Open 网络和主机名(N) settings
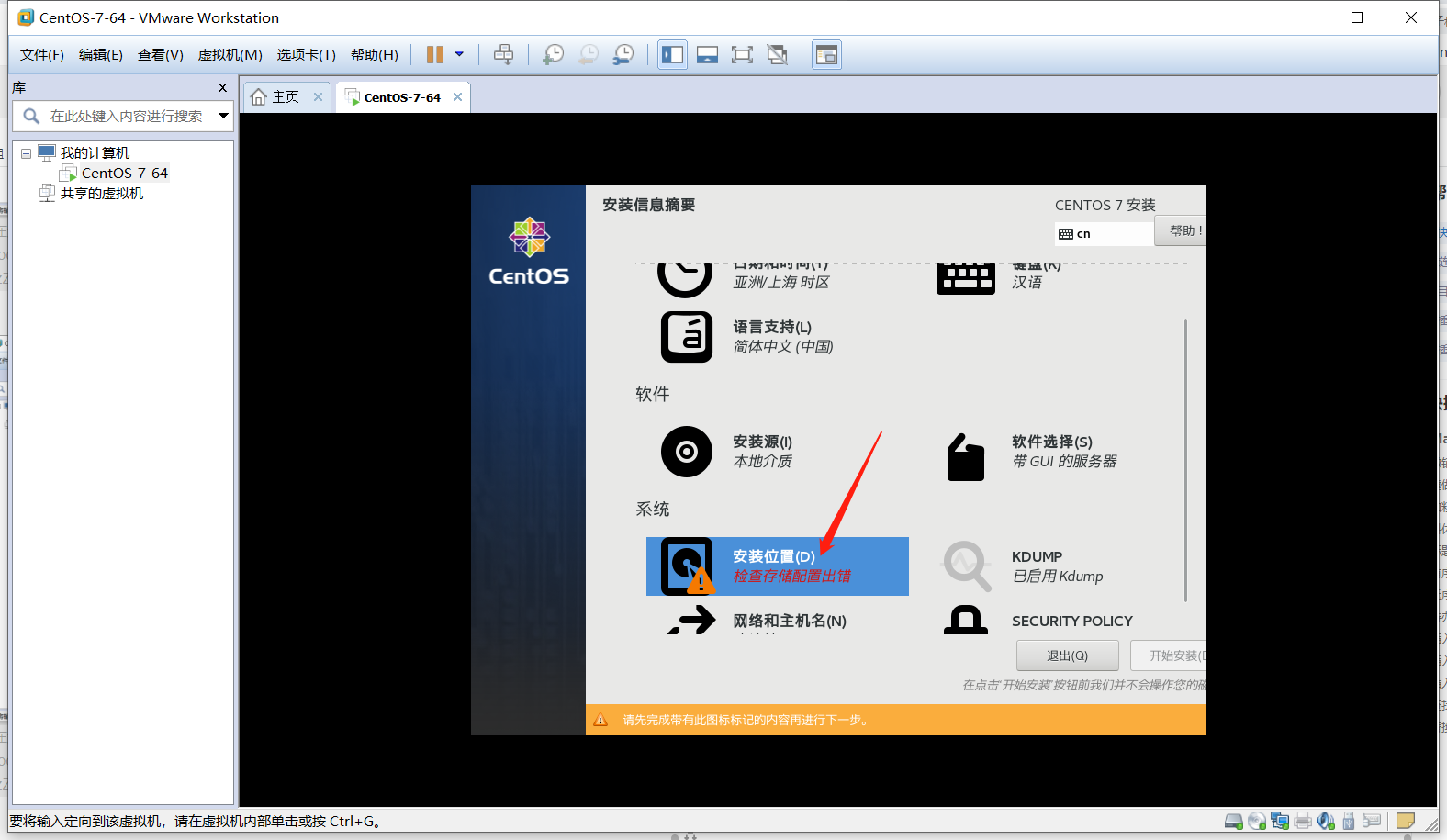 (x=790, y=622)
